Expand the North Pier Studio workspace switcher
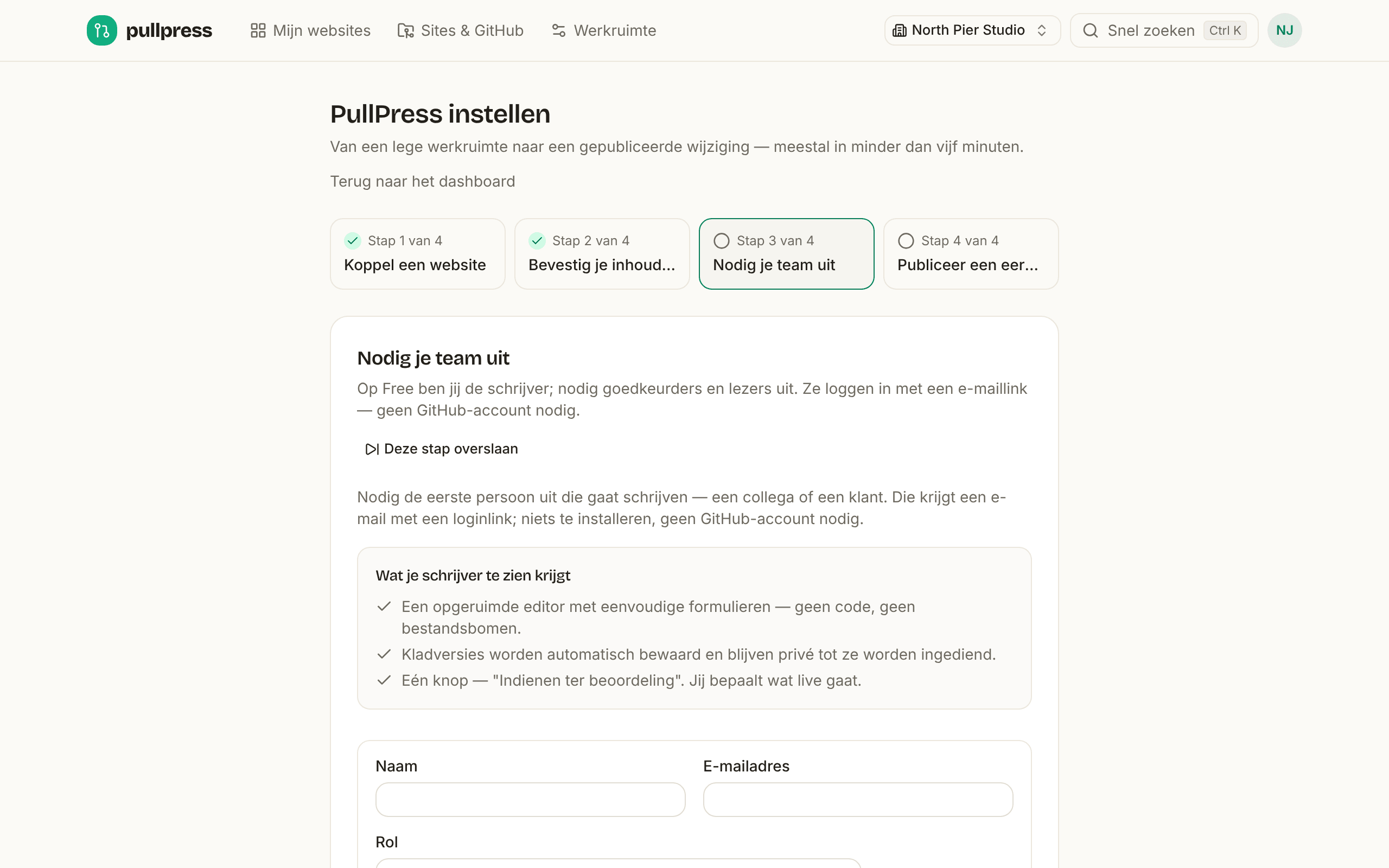Viewport: 1389px width, 868px height. tap(972, 30)
